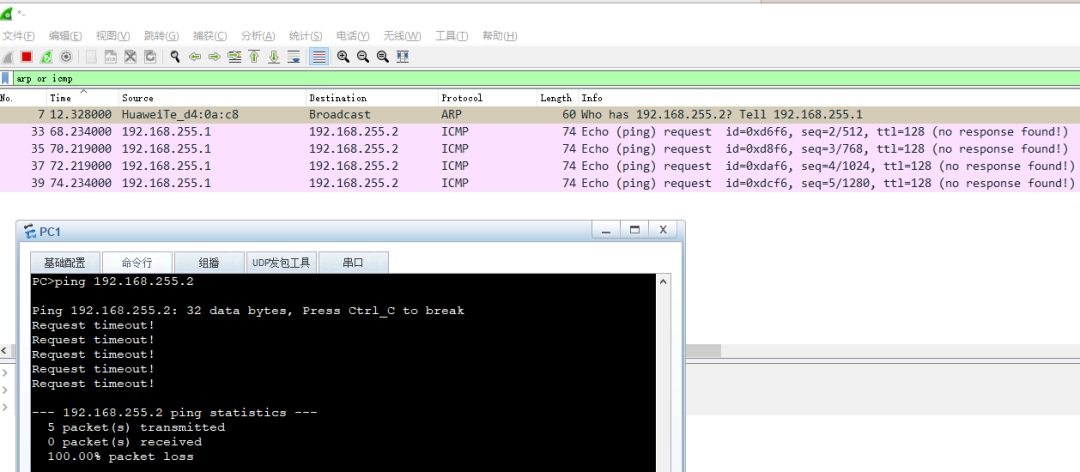
Task: Click Wireshark application icon in title bar
Action: 6,13
